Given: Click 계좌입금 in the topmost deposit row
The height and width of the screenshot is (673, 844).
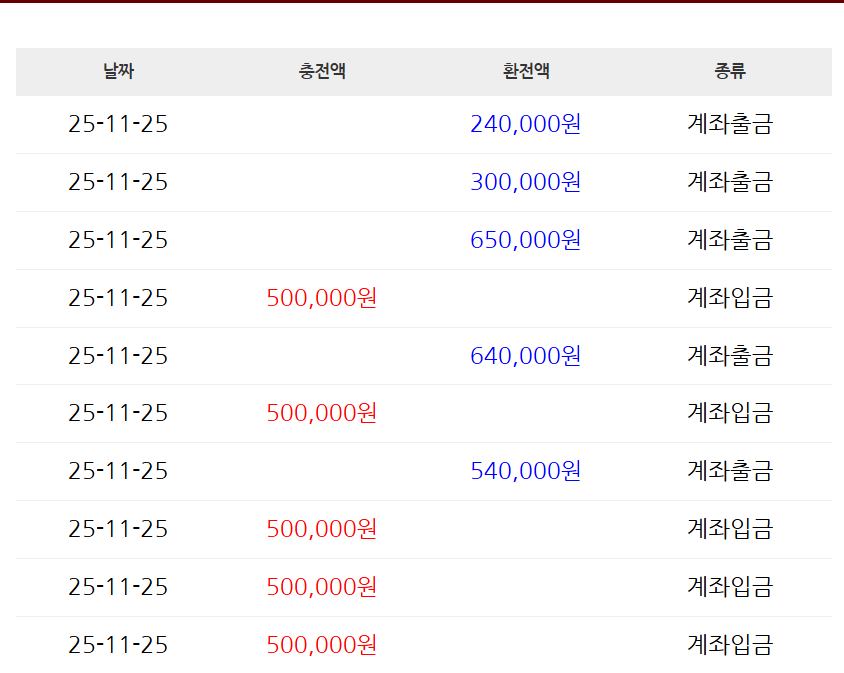Looking at the screenshot, I should (730, 298).
